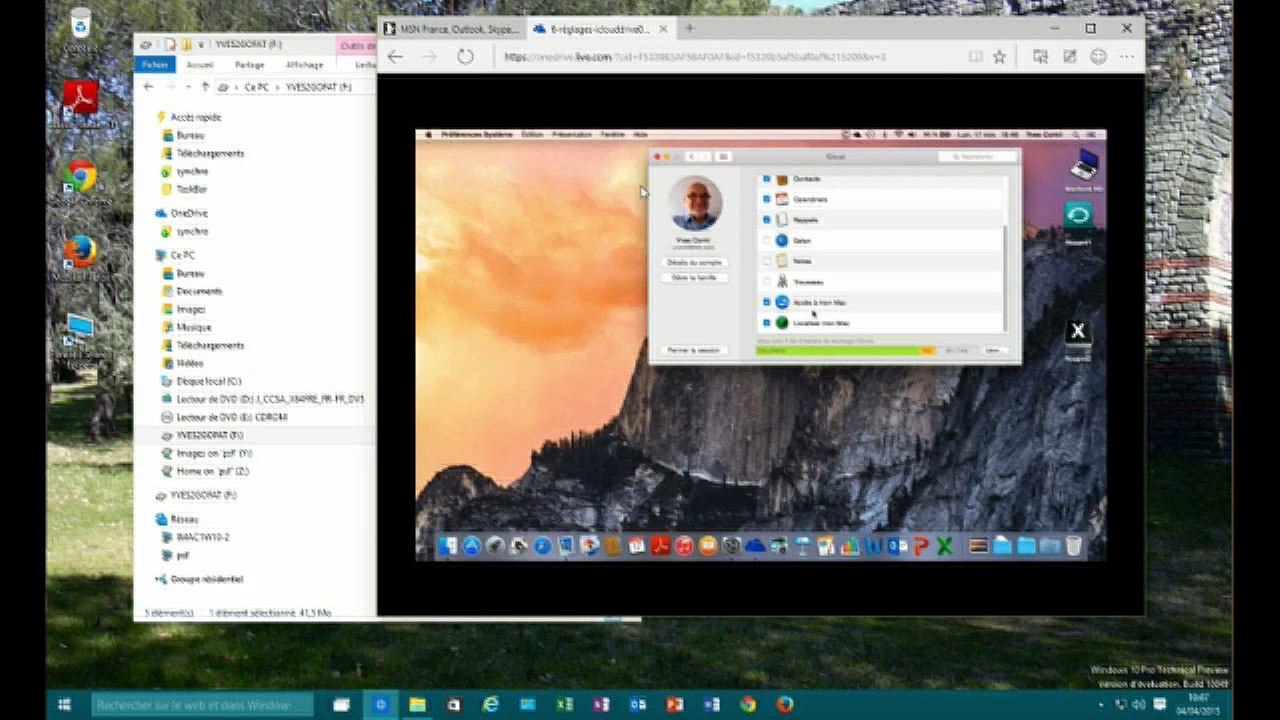This screenshot has height=720, width=1280.
Task: Click the Détails du compte button
Action: pos(695,262)
